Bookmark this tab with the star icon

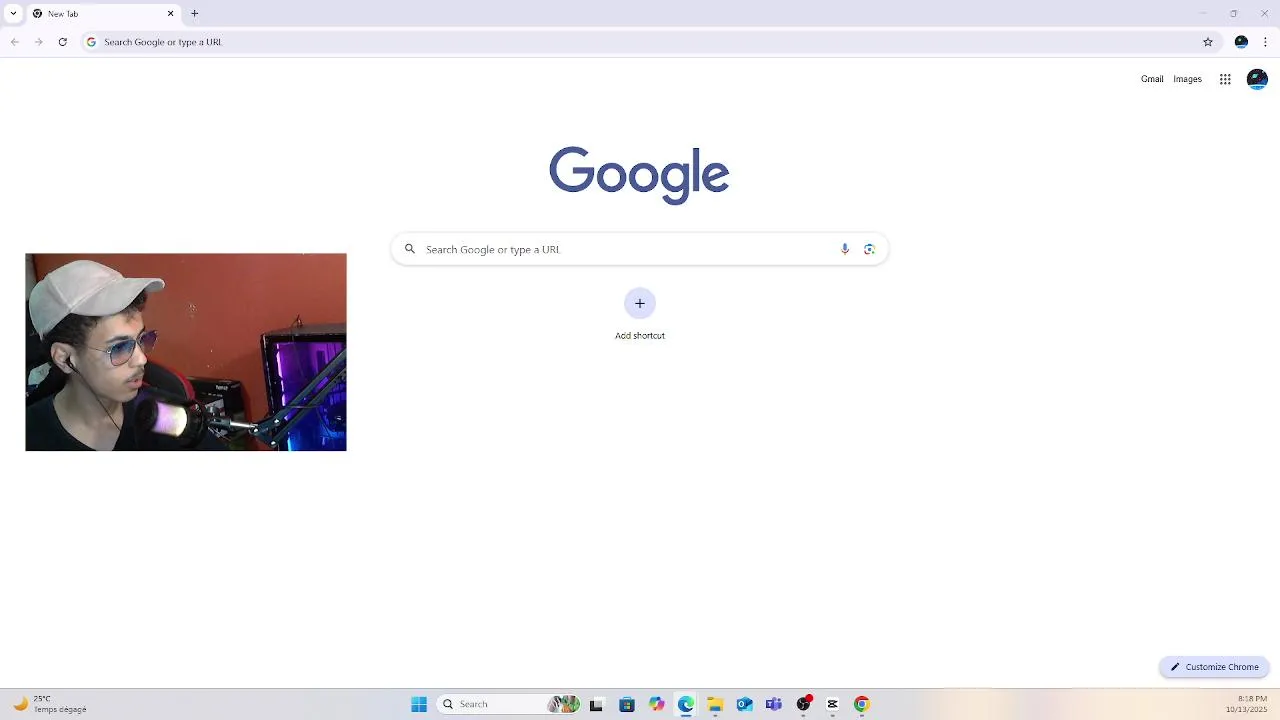coord(1208,42)
